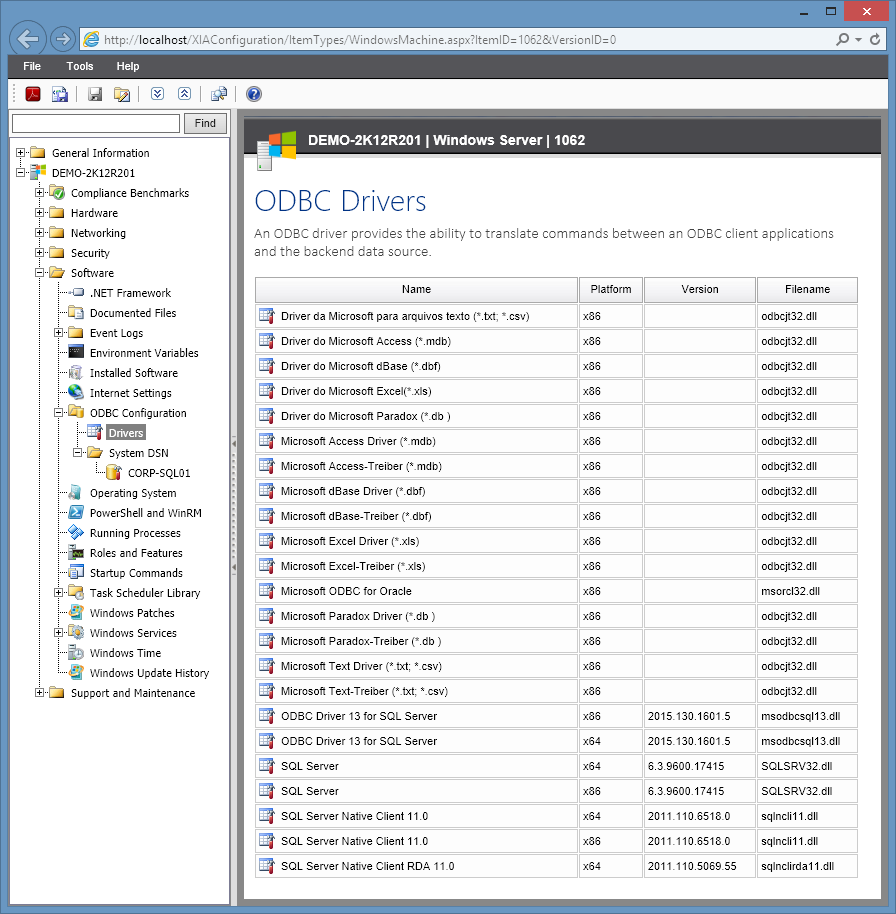Click the Save floppy disk toolbar icon
This screenshot has width=896, height=914.
click(95, 94)
